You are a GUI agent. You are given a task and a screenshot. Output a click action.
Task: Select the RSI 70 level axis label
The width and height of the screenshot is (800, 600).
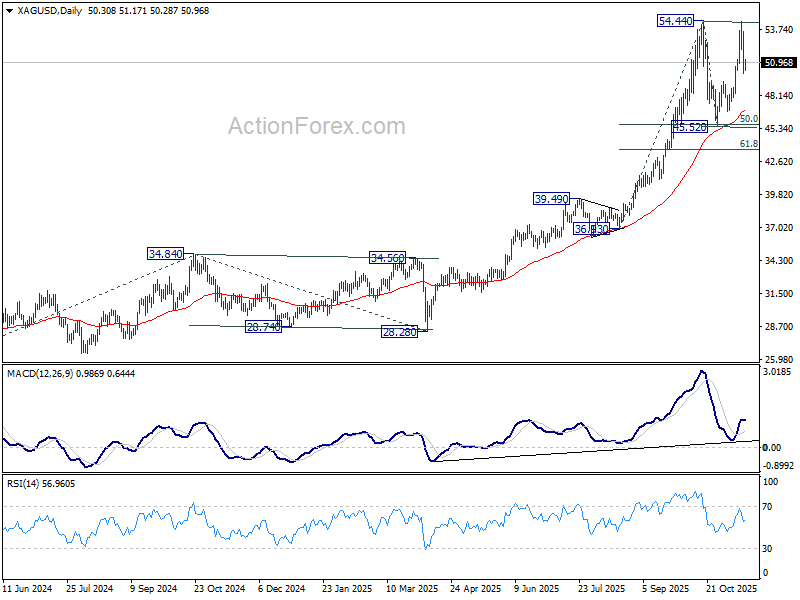click(x=768, y=508)
